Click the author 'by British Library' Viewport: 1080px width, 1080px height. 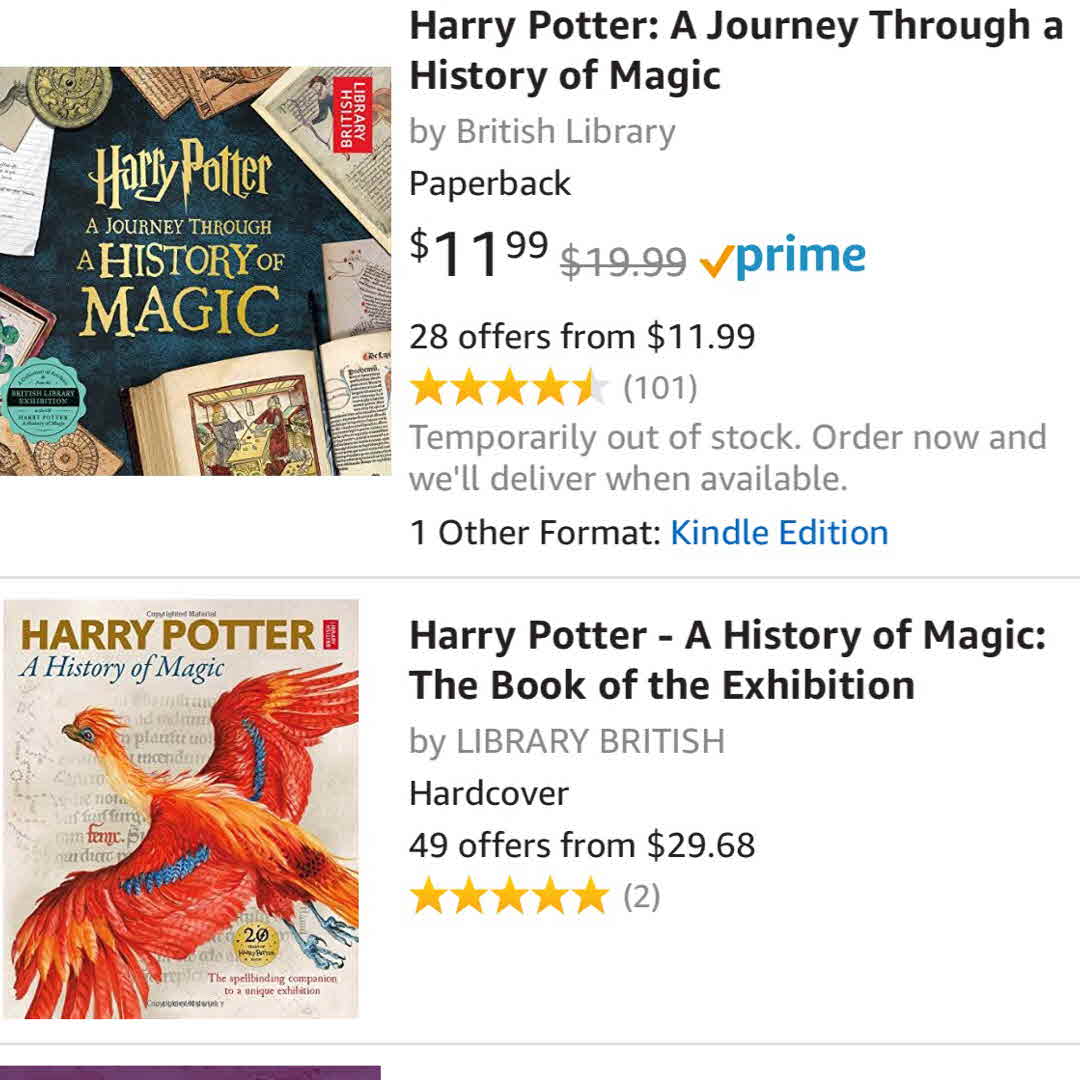click(542, 132)
